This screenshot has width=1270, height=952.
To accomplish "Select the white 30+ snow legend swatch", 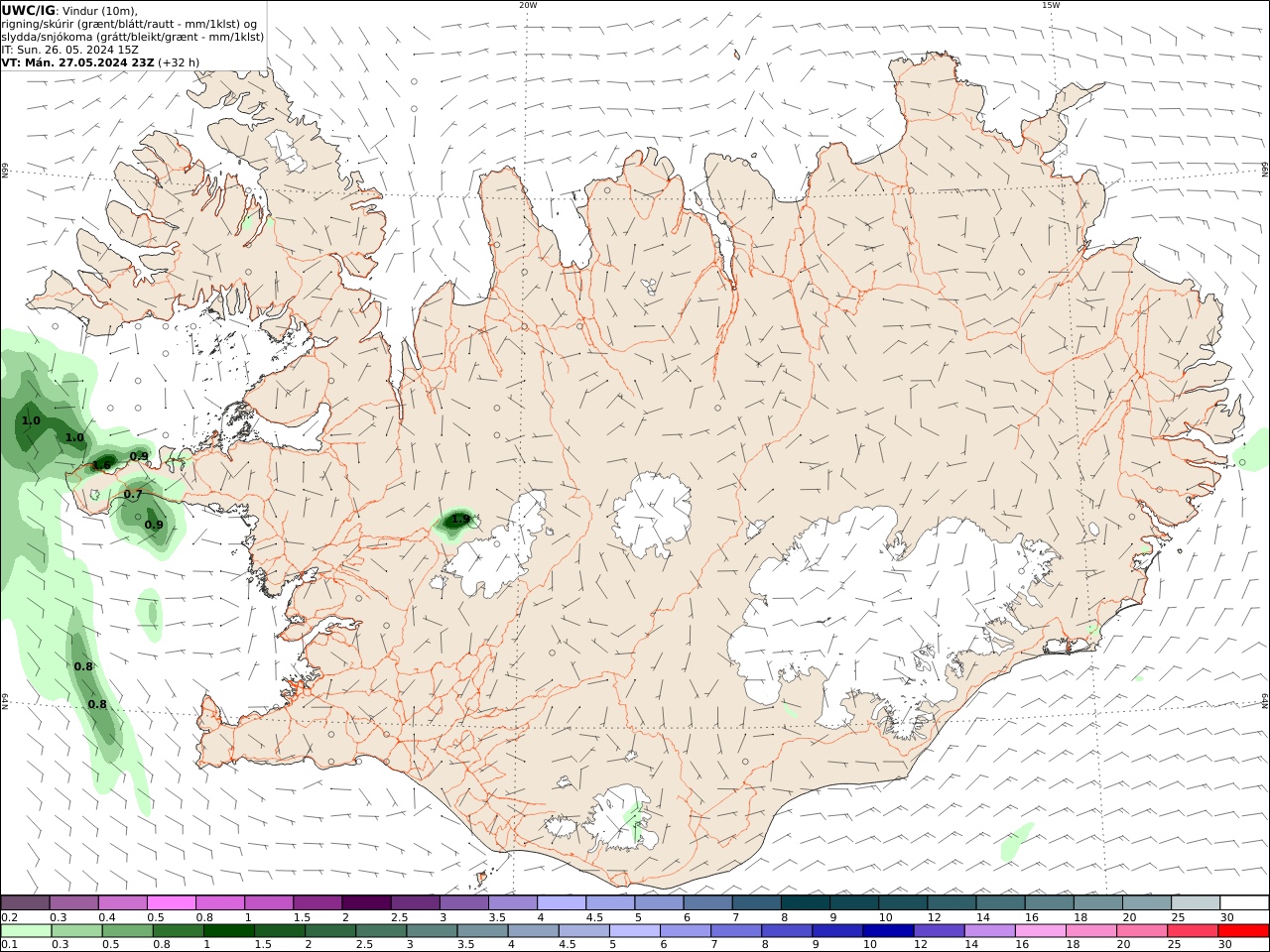I will click(1244, 902).
